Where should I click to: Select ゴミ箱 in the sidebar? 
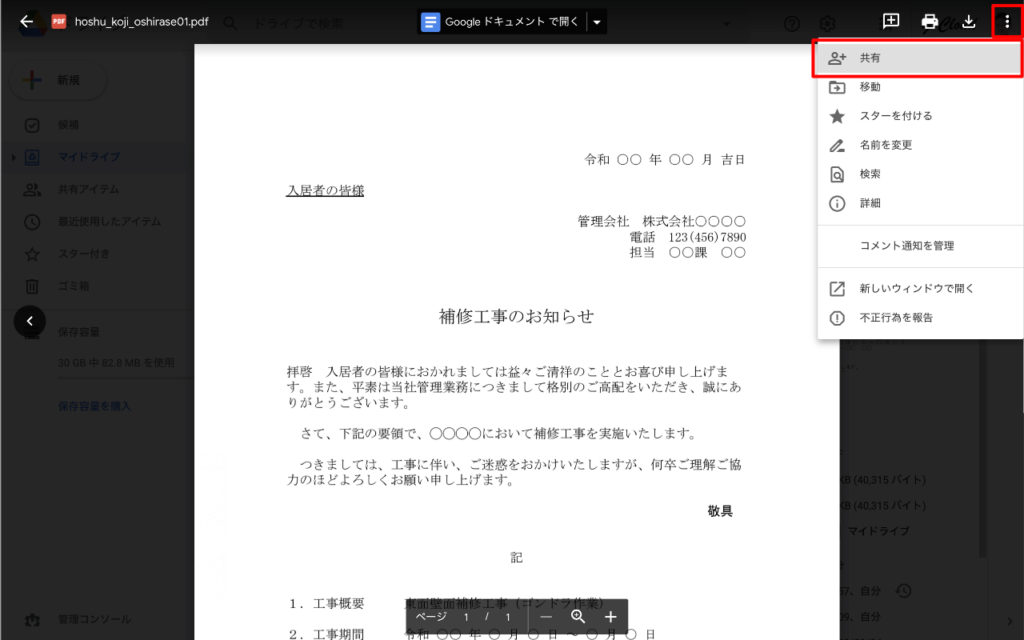[x=74, y=286]
